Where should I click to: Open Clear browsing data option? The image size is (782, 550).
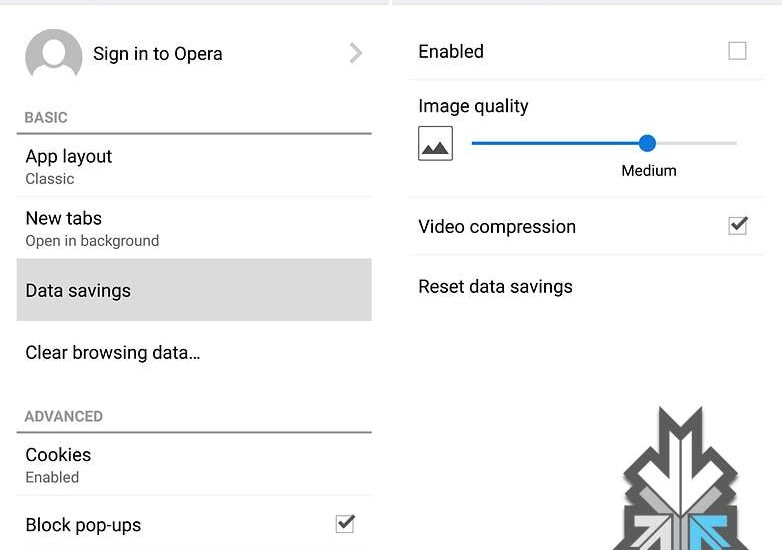[112, 353]
